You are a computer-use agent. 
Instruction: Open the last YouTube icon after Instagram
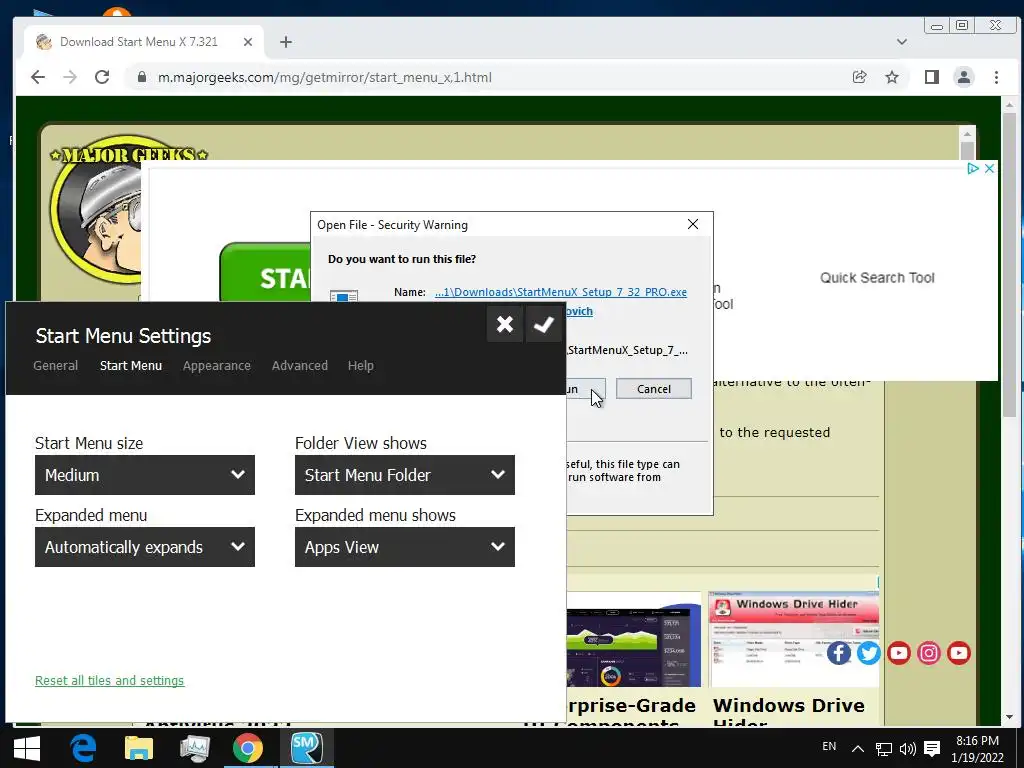click(959, 653)
